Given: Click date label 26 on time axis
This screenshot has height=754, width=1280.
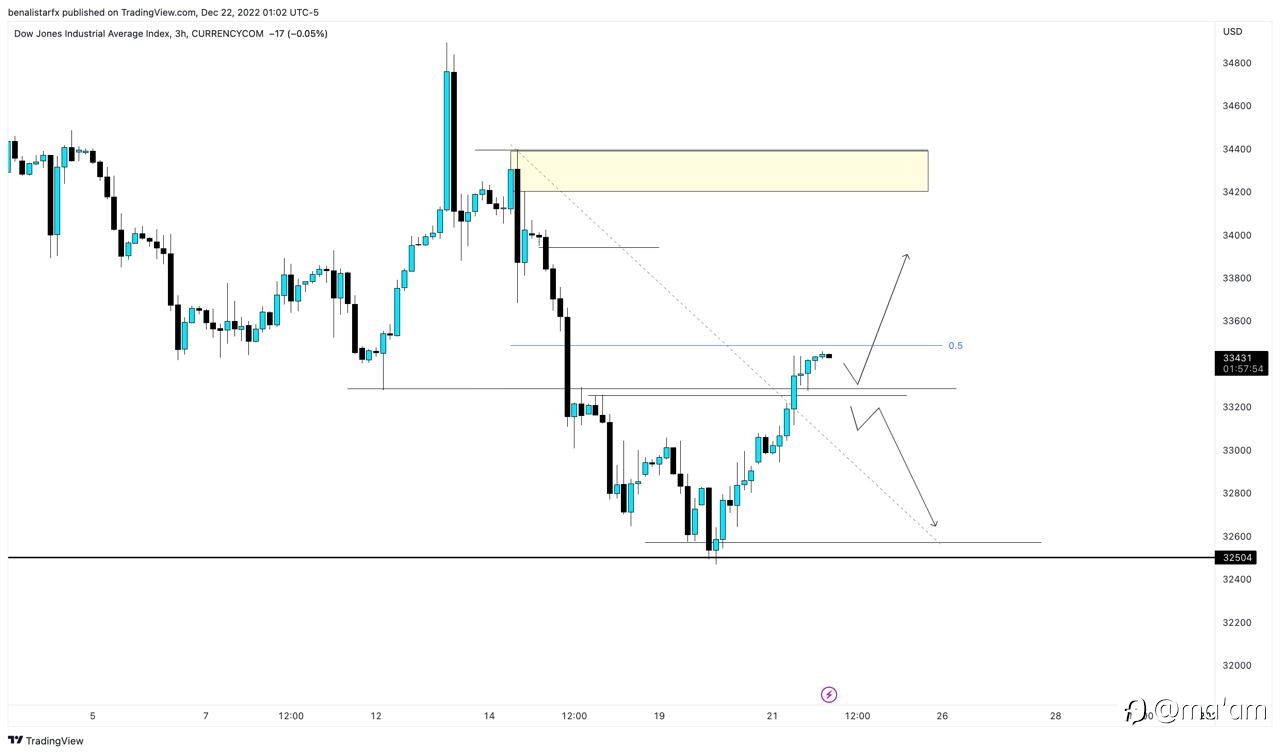Looking at the screenshot, I should [942, 716].
